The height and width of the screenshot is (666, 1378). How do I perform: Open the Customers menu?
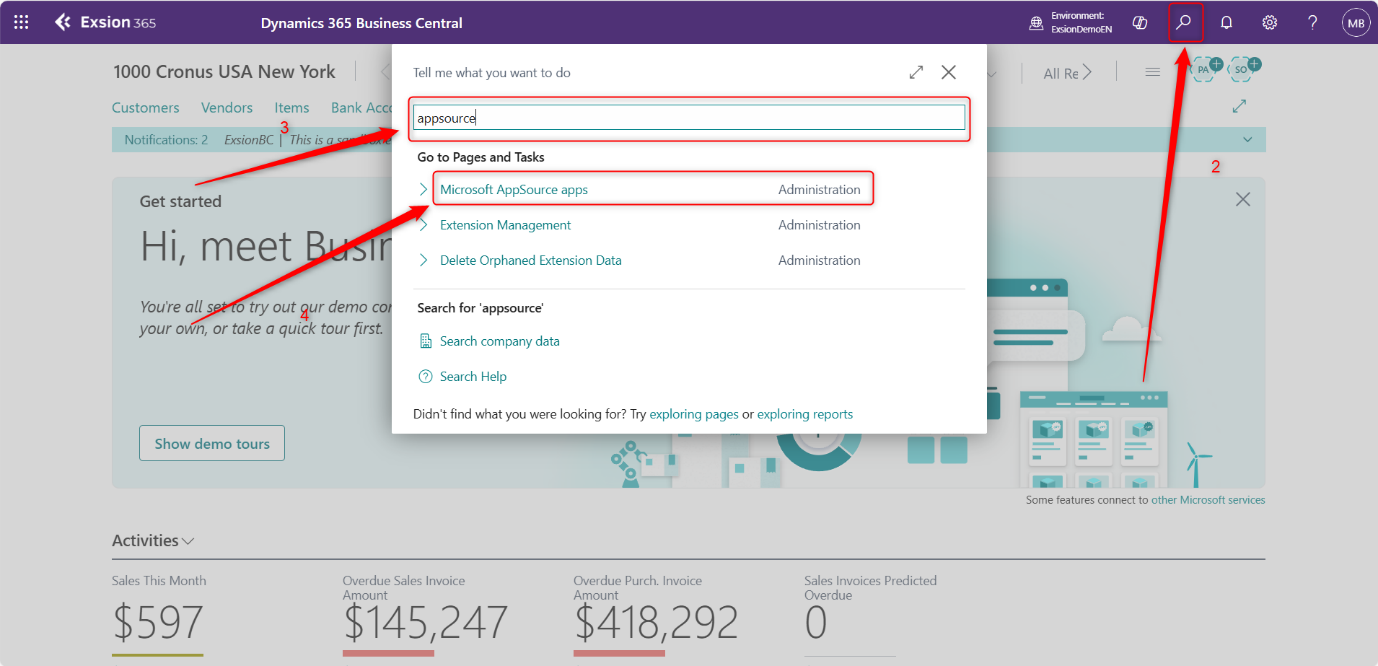coord(146,108)
